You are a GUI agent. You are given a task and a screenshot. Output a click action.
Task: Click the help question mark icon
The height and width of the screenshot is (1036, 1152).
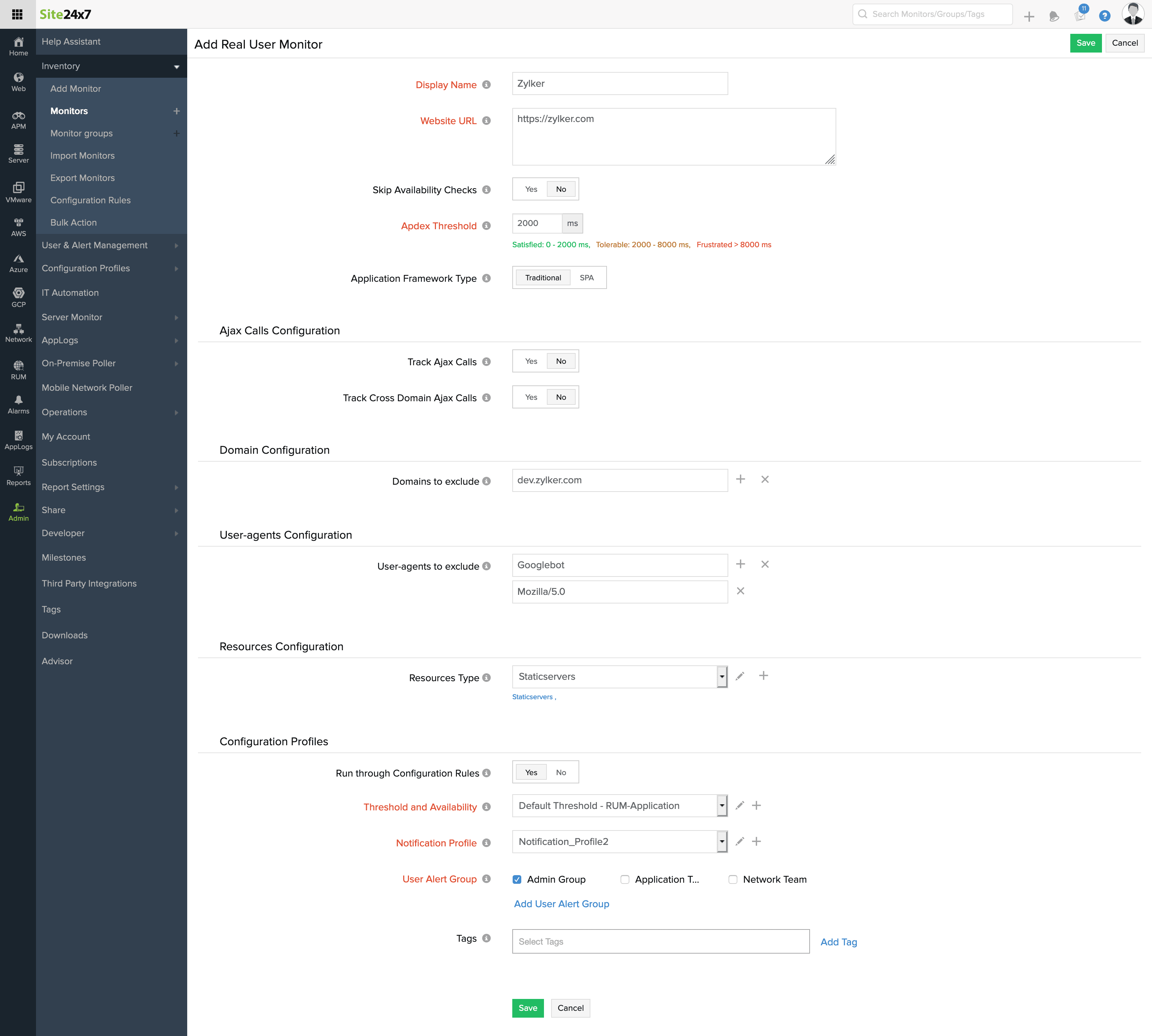point(1104,16)
